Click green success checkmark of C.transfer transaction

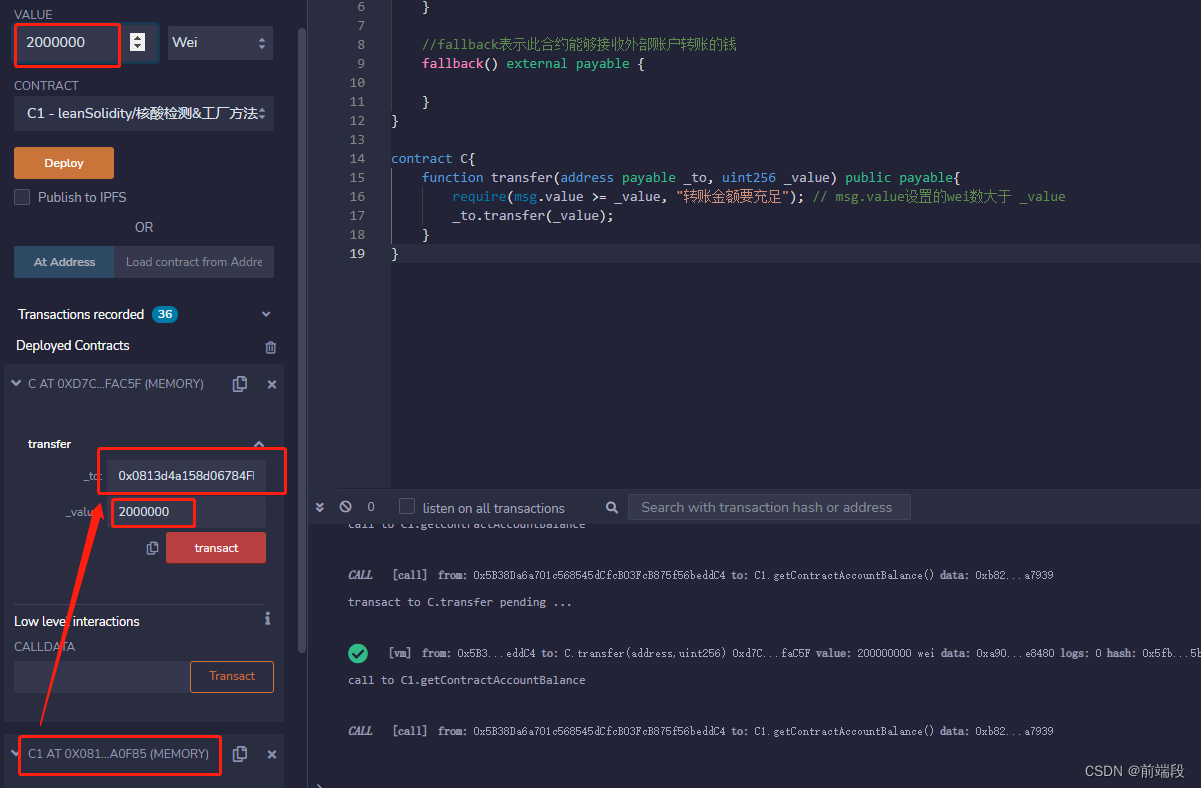click(x=357, y=653)
